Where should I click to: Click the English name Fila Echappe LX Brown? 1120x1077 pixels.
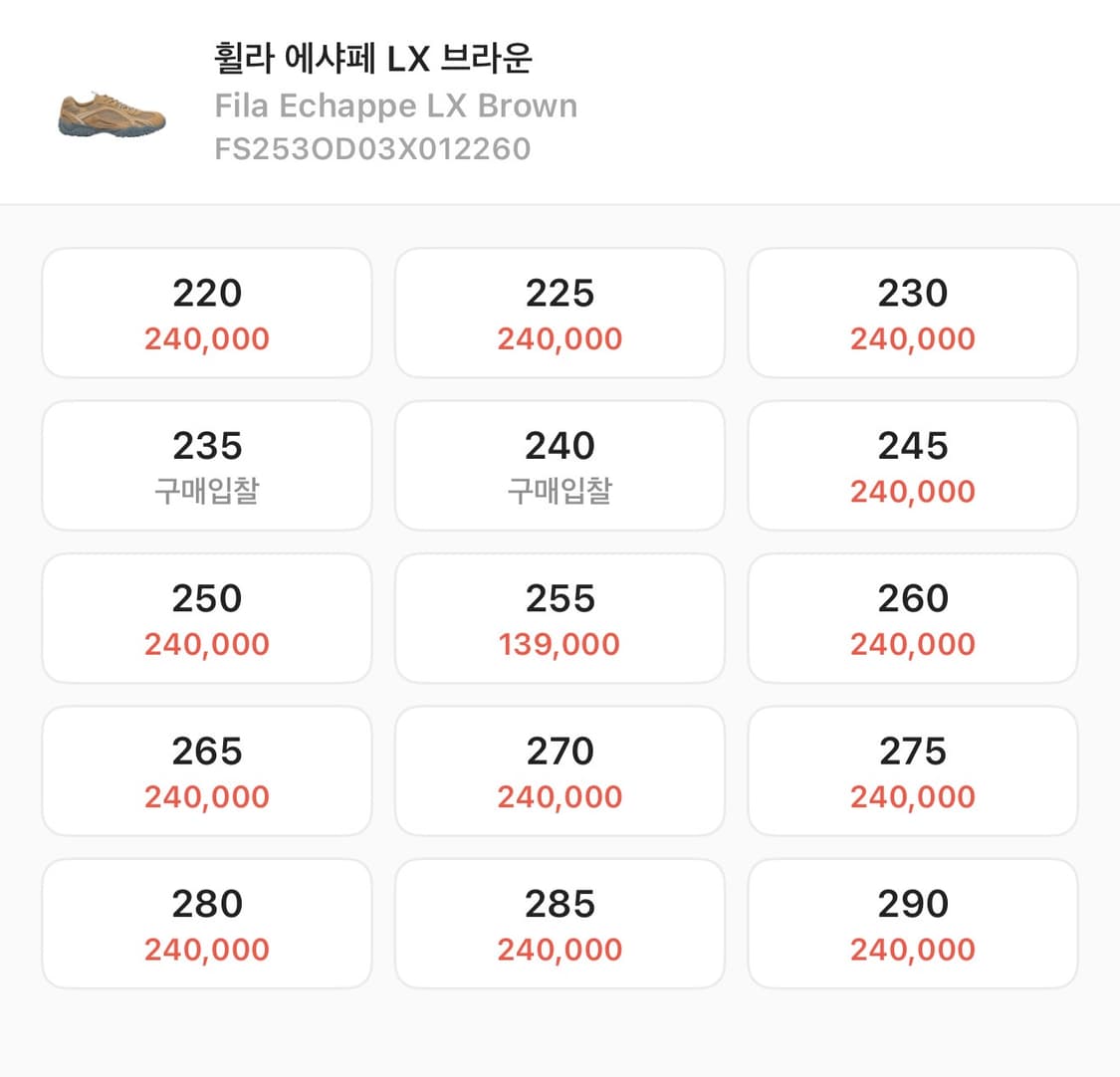point(395,106)
